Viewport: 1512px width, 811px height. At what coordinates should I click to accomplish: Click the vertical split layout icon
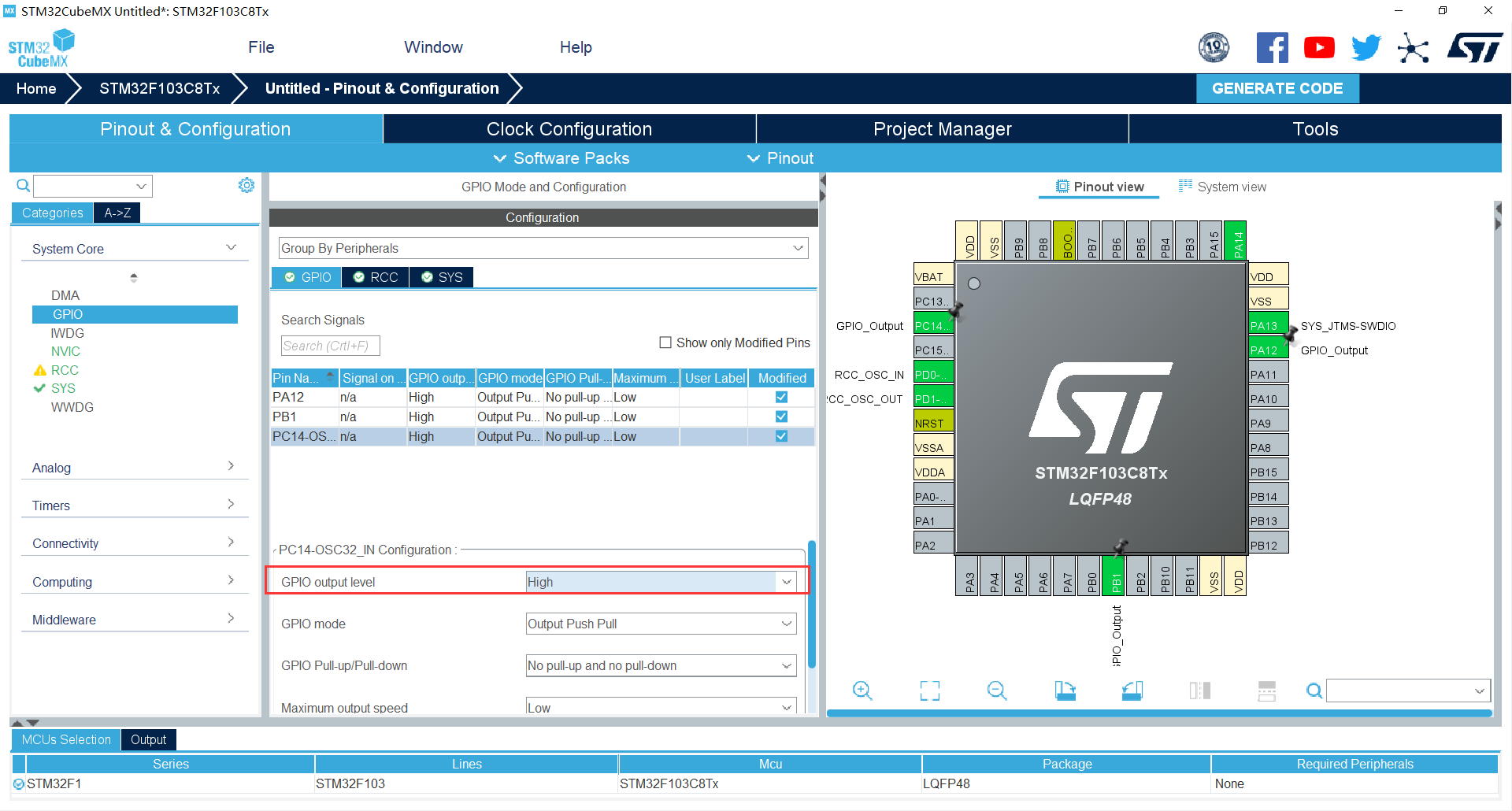tap(1267, 691)
